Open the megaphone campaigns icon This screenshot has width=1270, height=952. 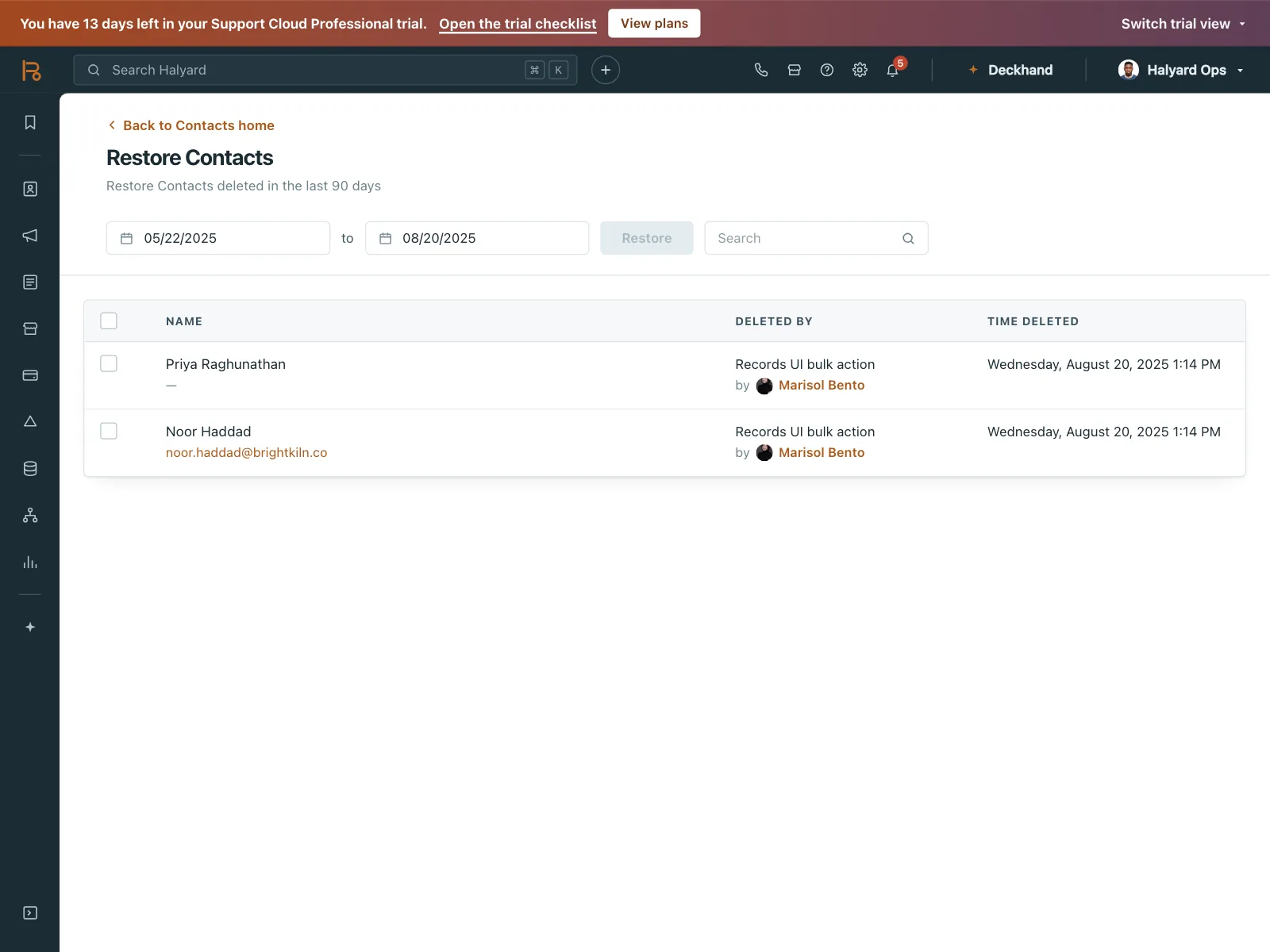coord(30,236)
